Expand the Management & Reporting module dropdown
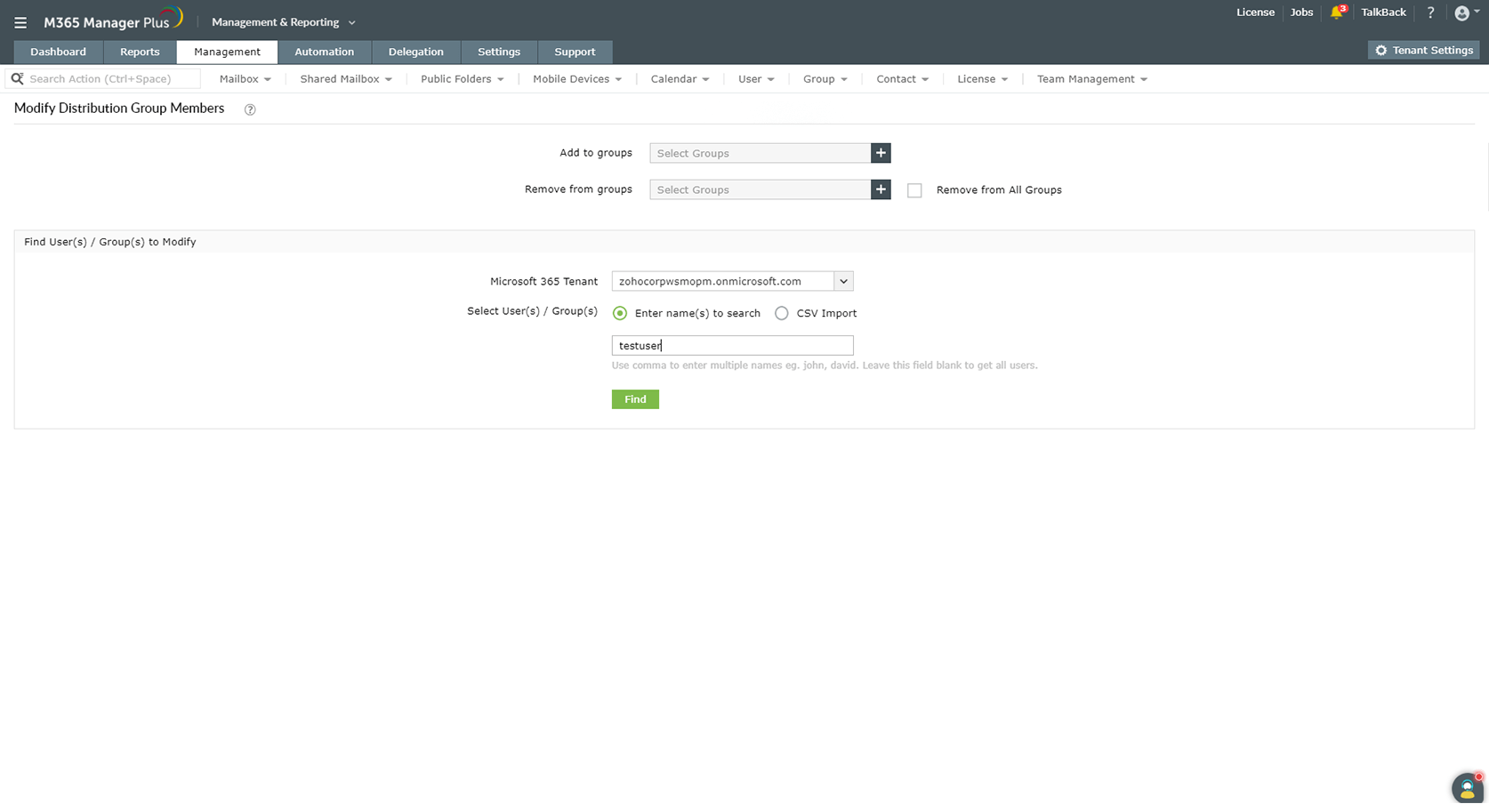 click(x=284, y=22)
